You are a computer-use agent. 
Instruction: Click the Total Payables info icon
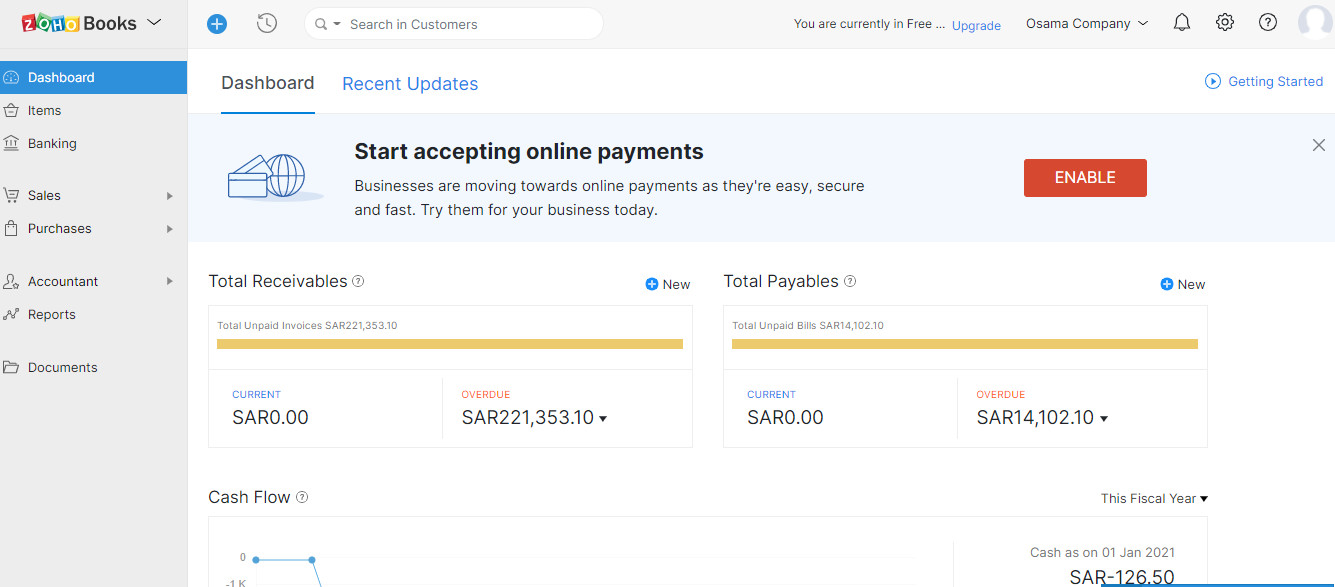coord(850,282)
